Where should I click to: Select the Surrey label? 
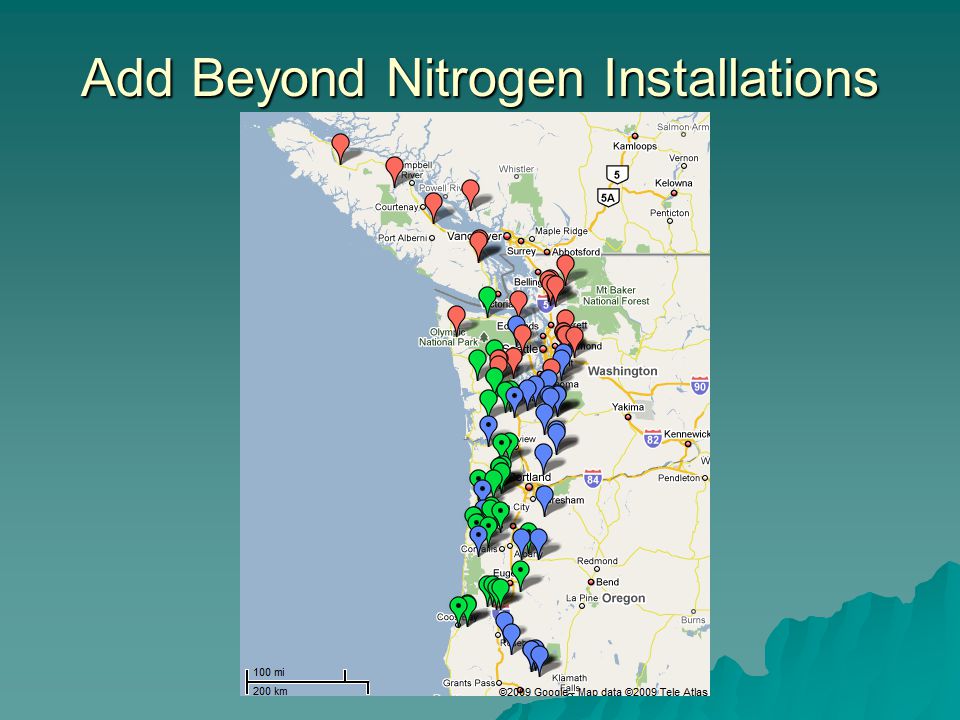(521, 251)
